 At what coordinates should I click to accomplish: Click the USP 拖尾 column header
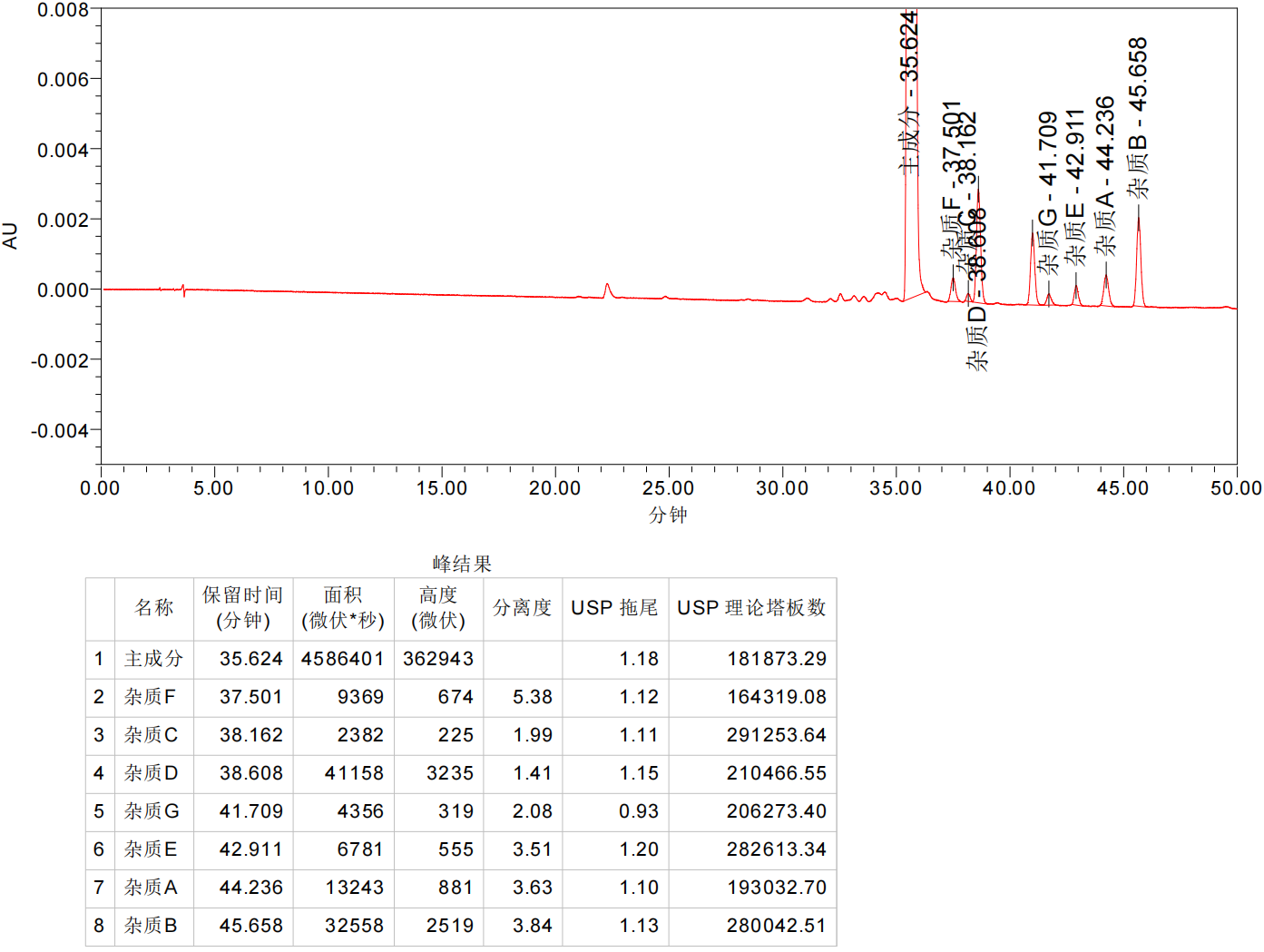pyautogui.click(x=614, y=608)
